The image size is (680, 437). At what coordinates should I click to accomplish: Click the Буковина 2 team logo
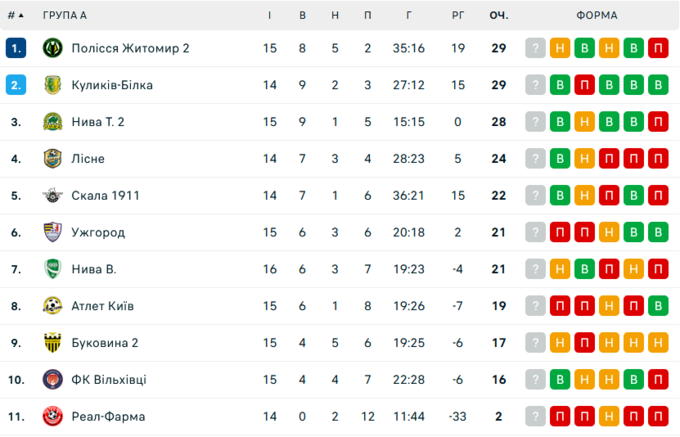pyautogui.click(x=53, y=343)
